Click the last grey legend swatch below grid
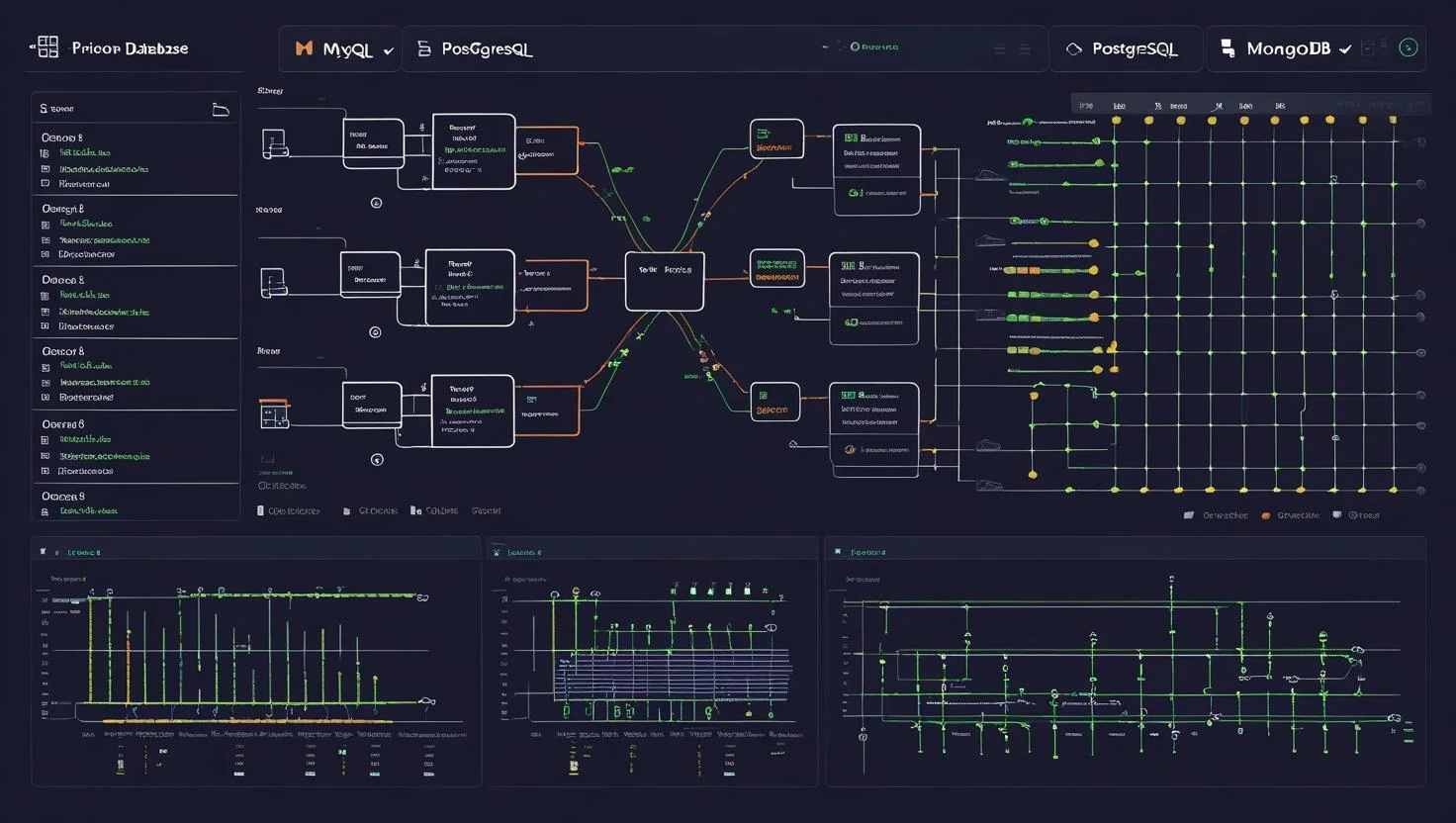This screenshot has height=823, width=1456. point(1337,514)
